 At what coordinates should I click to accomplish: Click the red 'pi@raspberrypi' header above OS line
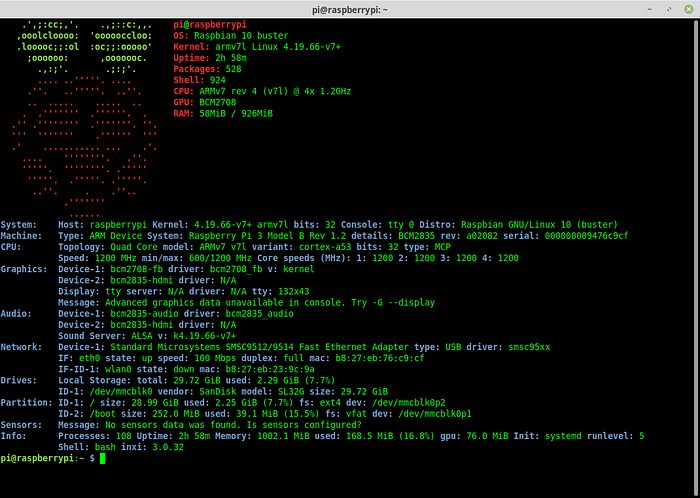pyautogui.click(x=210, y=25)
